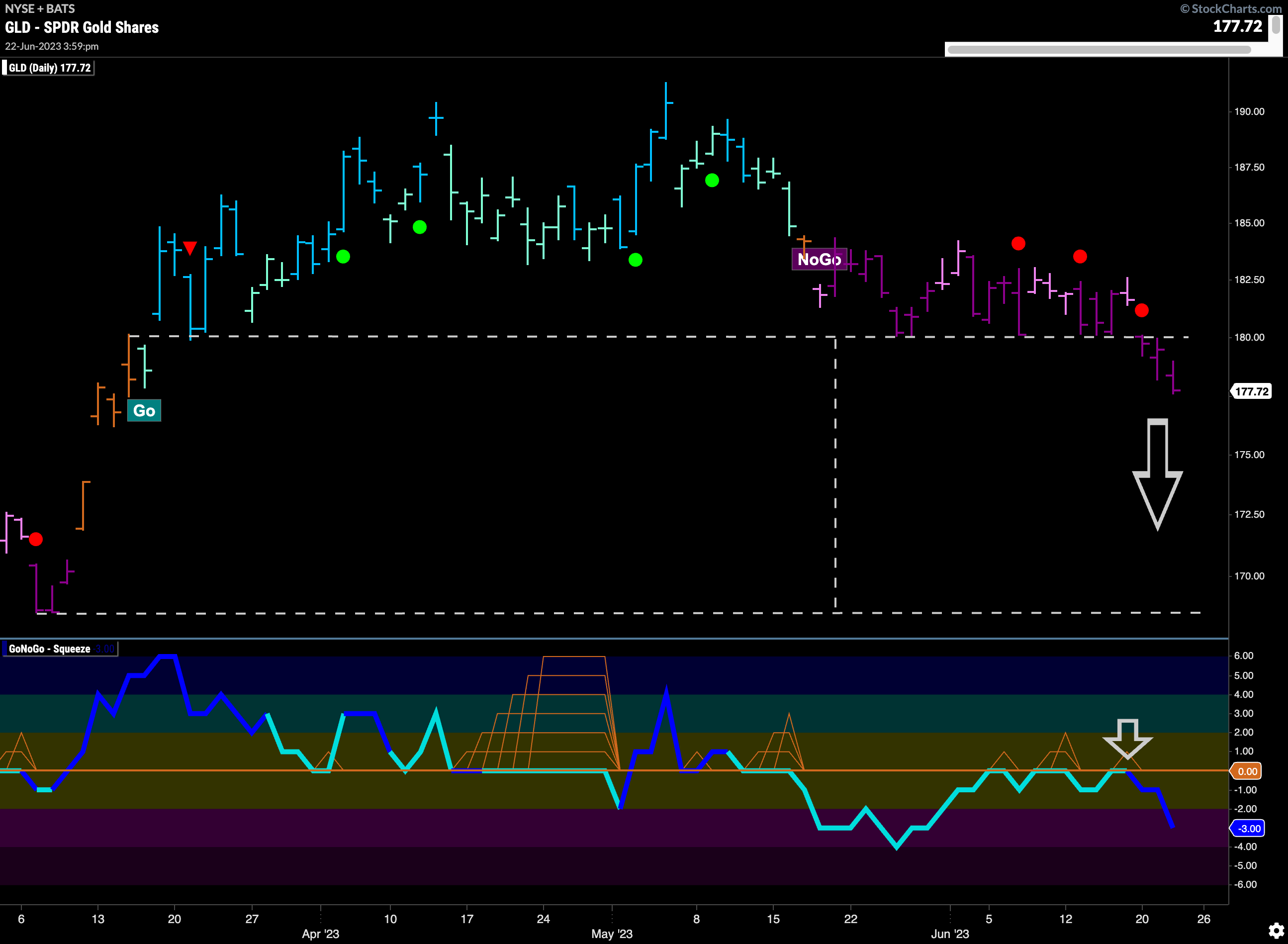Click the 26 date axis label
1288x944 pixels.
pyautogui.click(x=1203, y=919)
